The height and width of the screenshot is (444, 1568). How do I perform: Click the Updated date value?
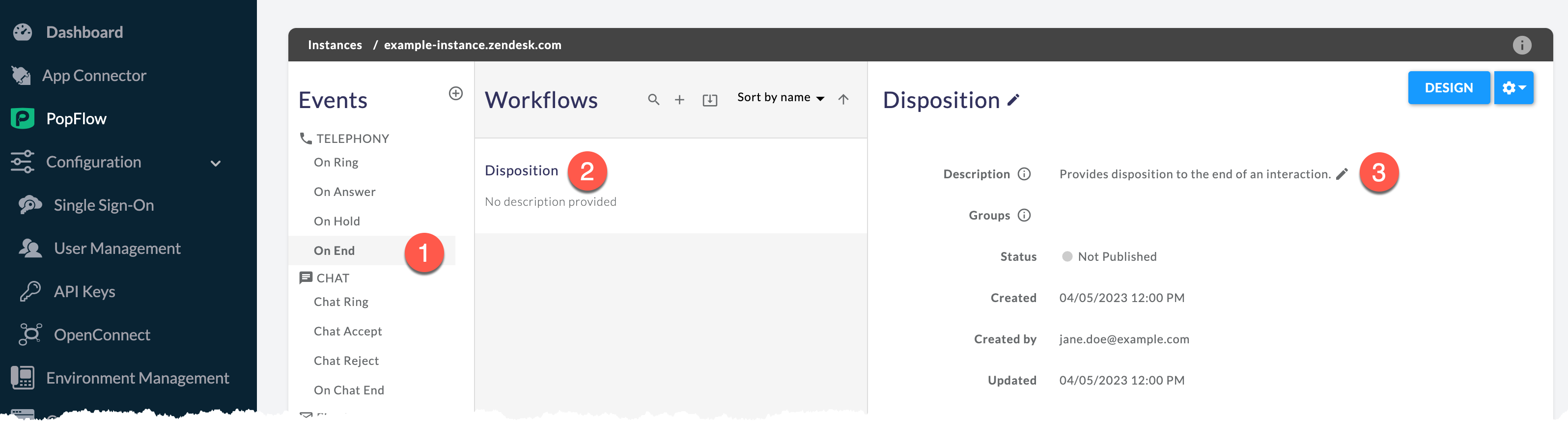1122,381
